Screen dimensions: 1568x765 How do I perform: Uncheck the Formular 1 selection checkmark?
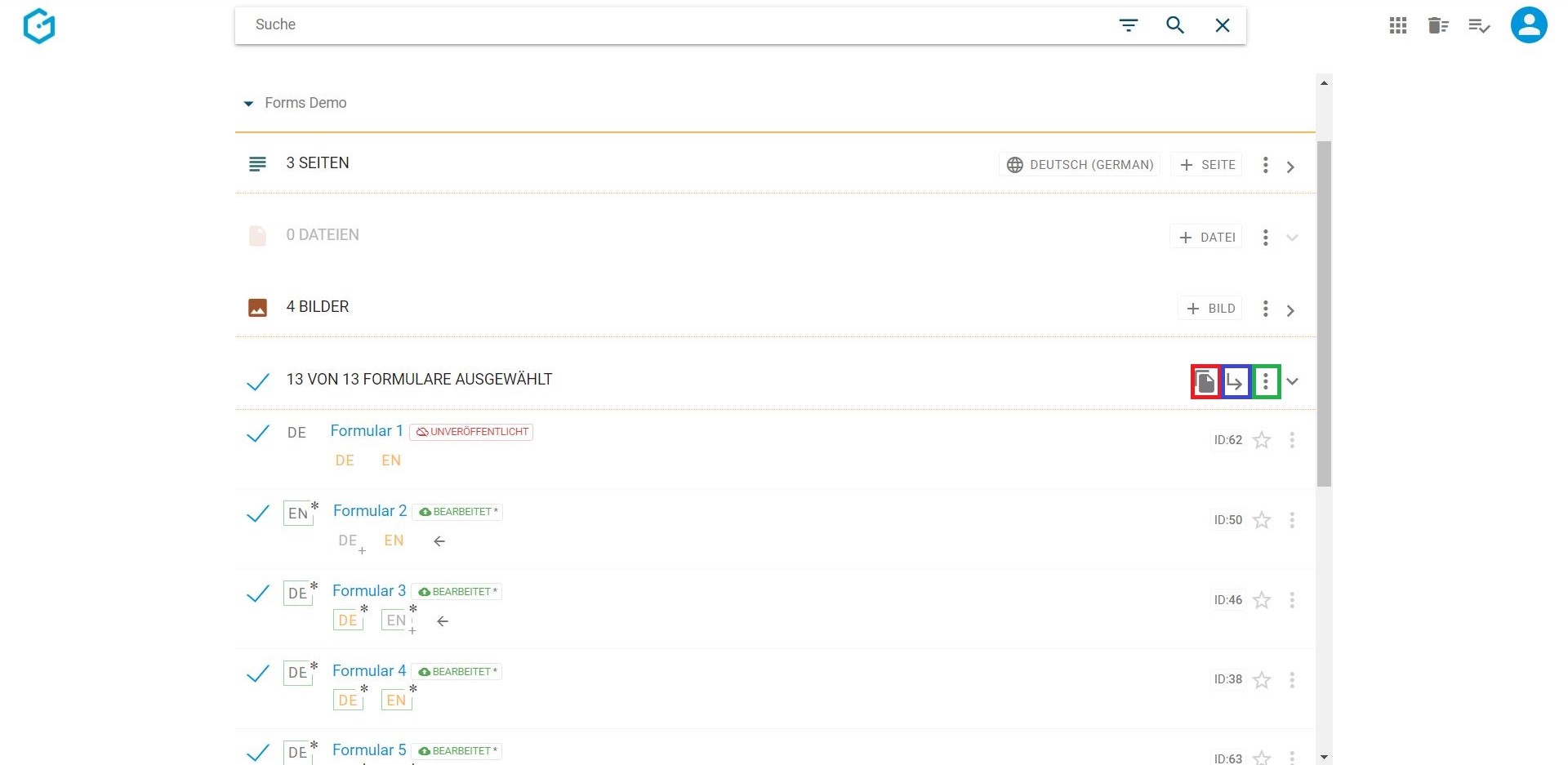(258, 433)
